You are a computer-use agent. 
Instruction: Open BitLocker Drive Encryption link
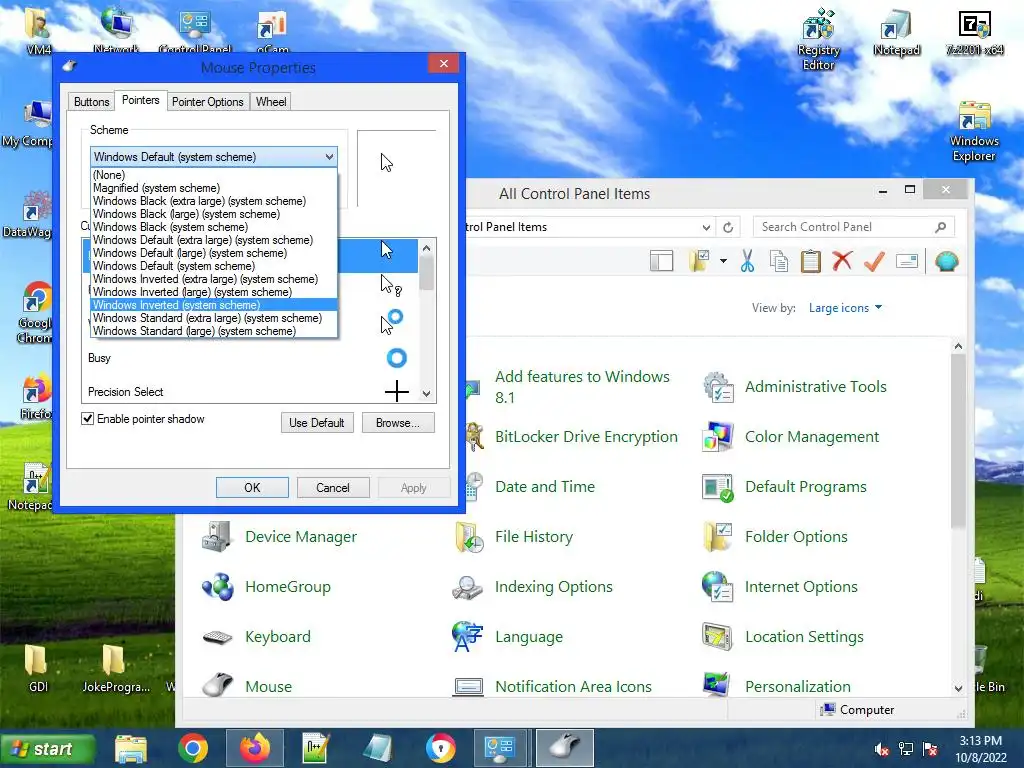tap(586, 437)
